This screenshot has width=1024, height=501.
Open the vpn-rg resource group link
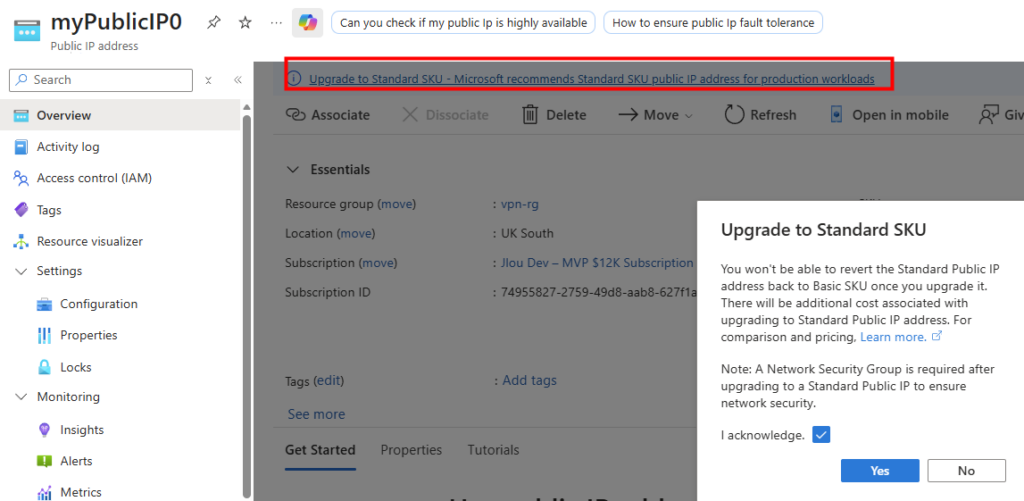[520, 204]
